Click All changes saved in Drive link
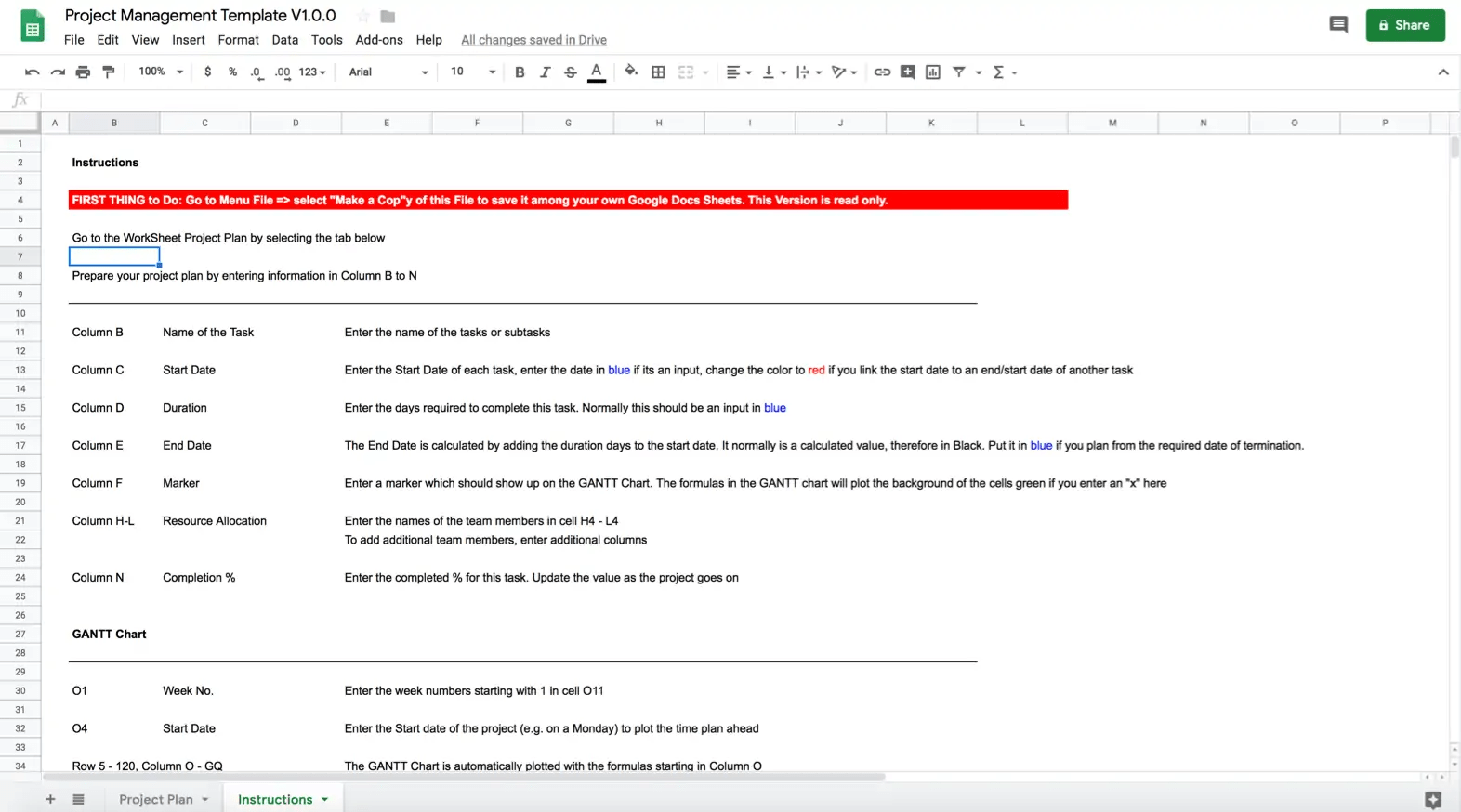 pos(533,40)
